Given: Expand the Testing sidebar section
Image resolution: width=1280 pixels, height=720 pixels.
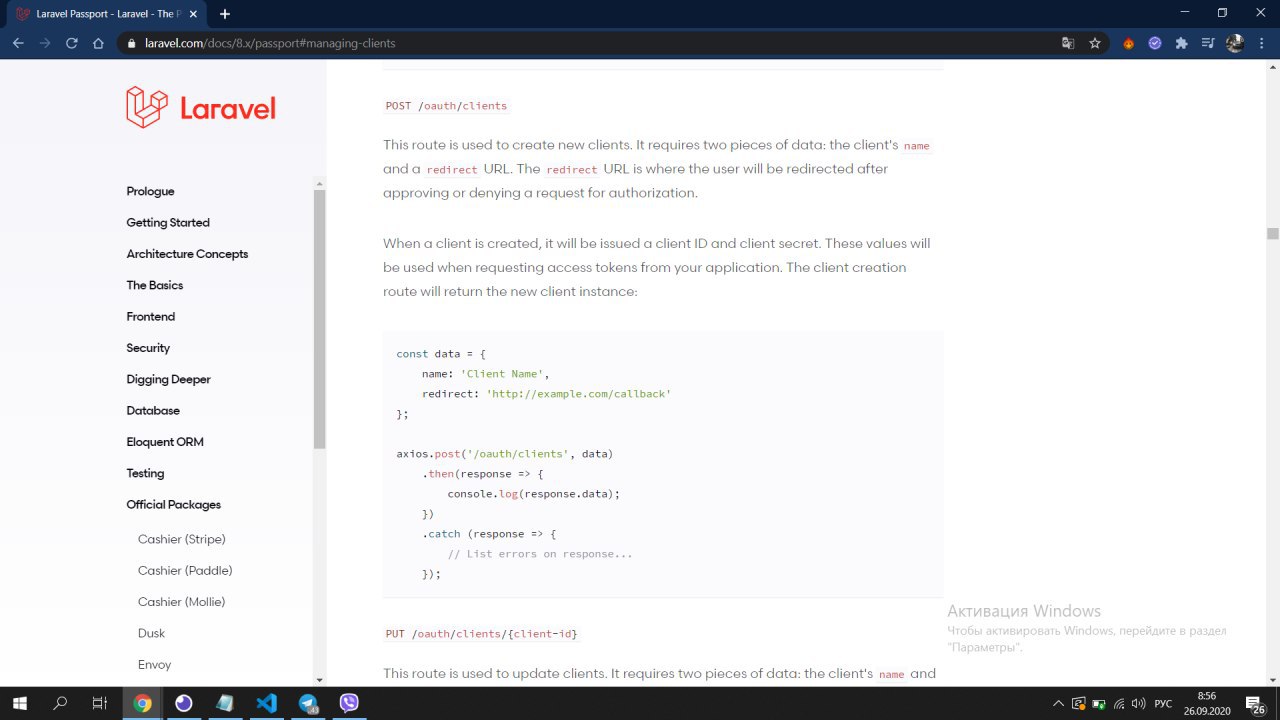Looking at the screenshot, I should click(145, 473).
